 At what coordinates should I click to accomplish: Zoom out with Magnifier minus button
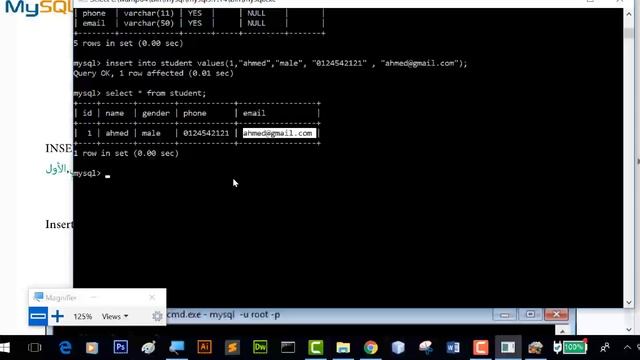point(38,316)
